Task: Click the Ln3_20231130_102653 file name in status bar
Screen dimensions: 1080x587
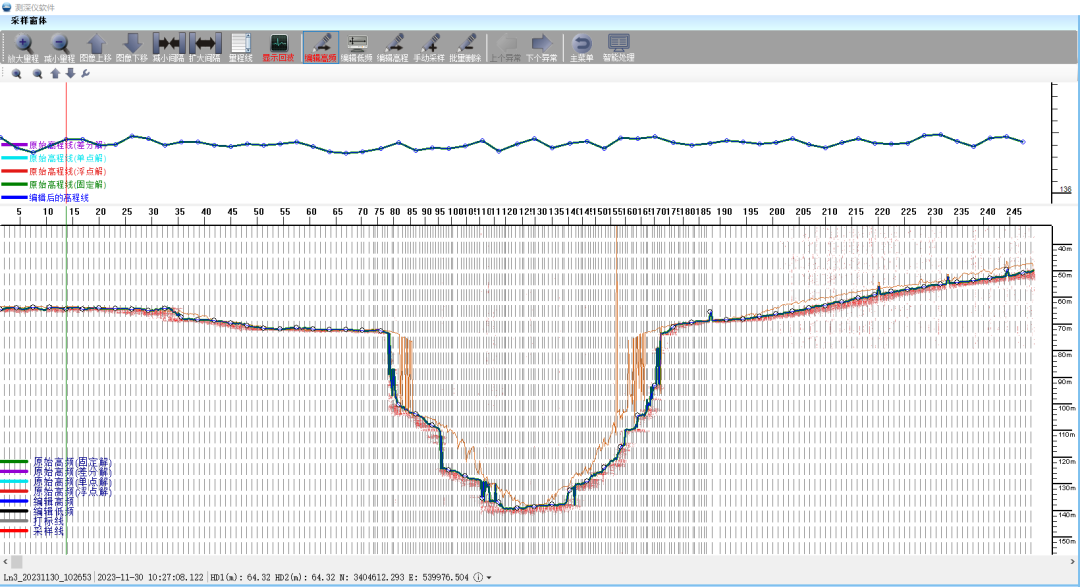Action: point(48,577)
